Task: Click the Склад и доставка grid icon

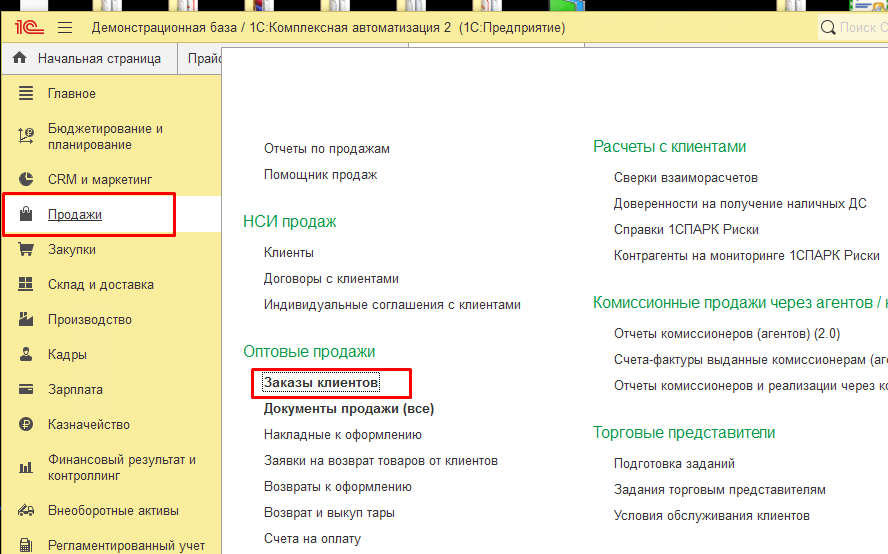Action: pyautogui.click(x=26, y=284)
